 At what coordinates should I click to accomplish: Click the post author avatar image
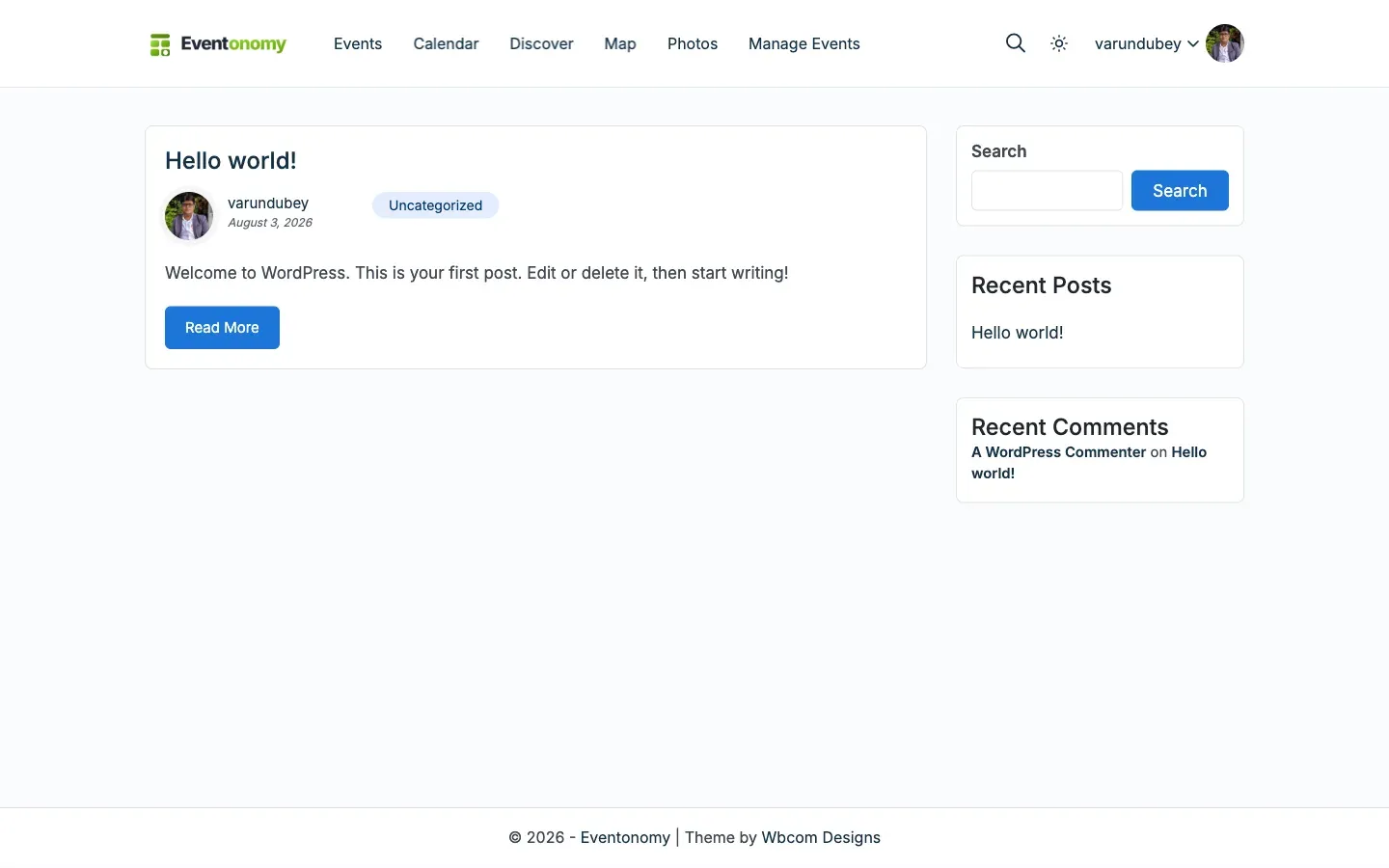tap(189, 215)
